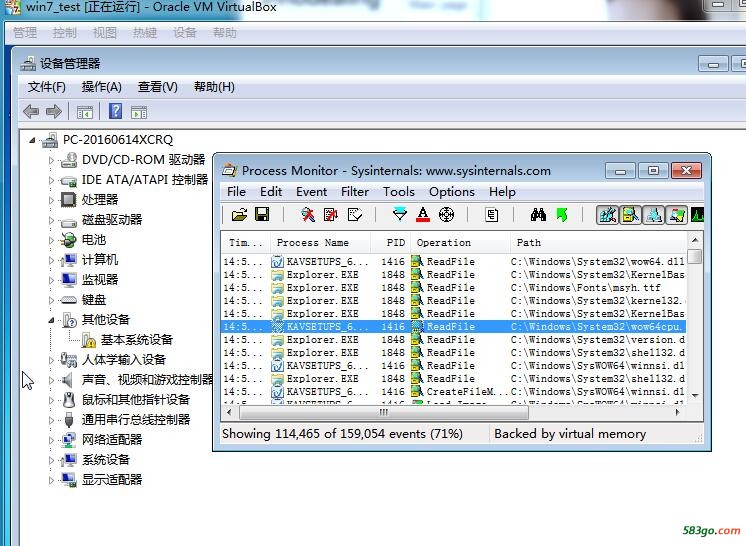Select the 通用串行总线控制器 category
Screen dimensions: 746x546
point(136,419)
